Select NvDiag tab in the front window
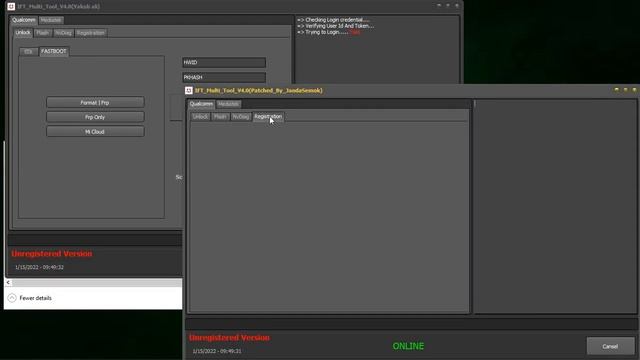Viewport: 640px width, 360px height. point(240,117)
